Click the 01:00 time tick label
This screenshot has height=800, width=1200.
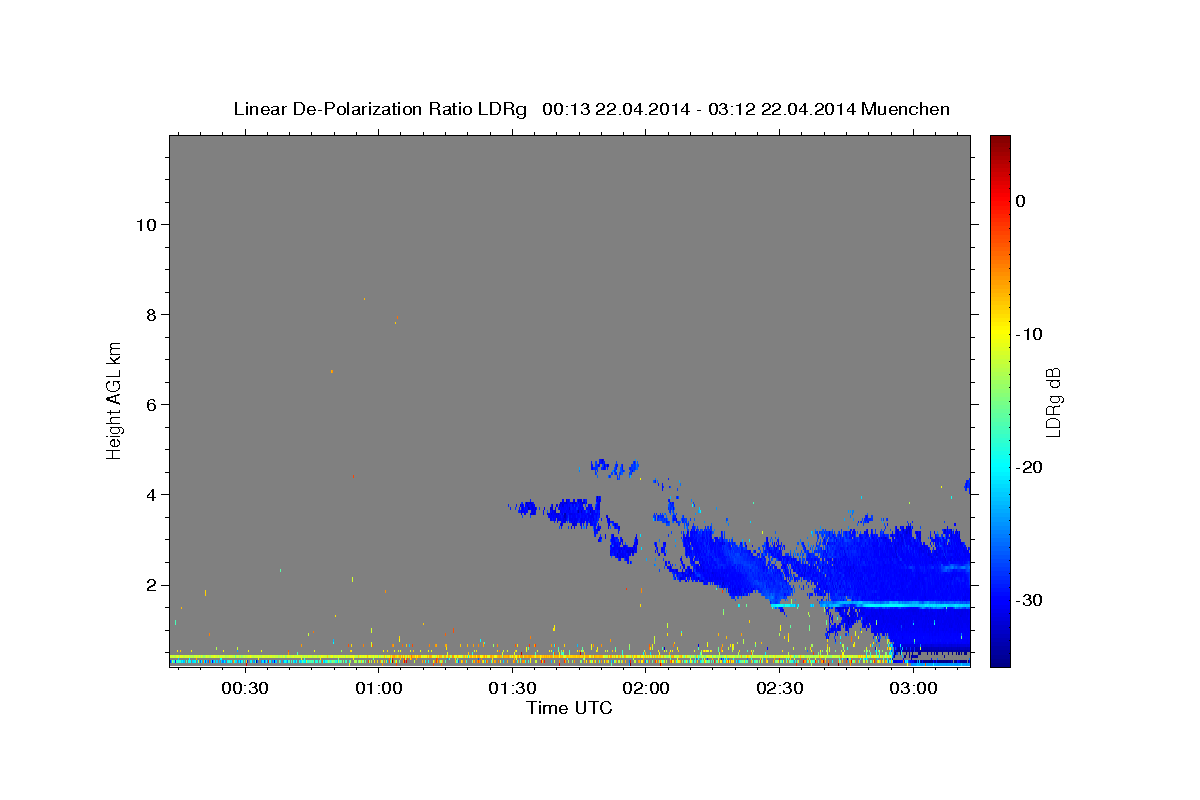click(379, 688)
